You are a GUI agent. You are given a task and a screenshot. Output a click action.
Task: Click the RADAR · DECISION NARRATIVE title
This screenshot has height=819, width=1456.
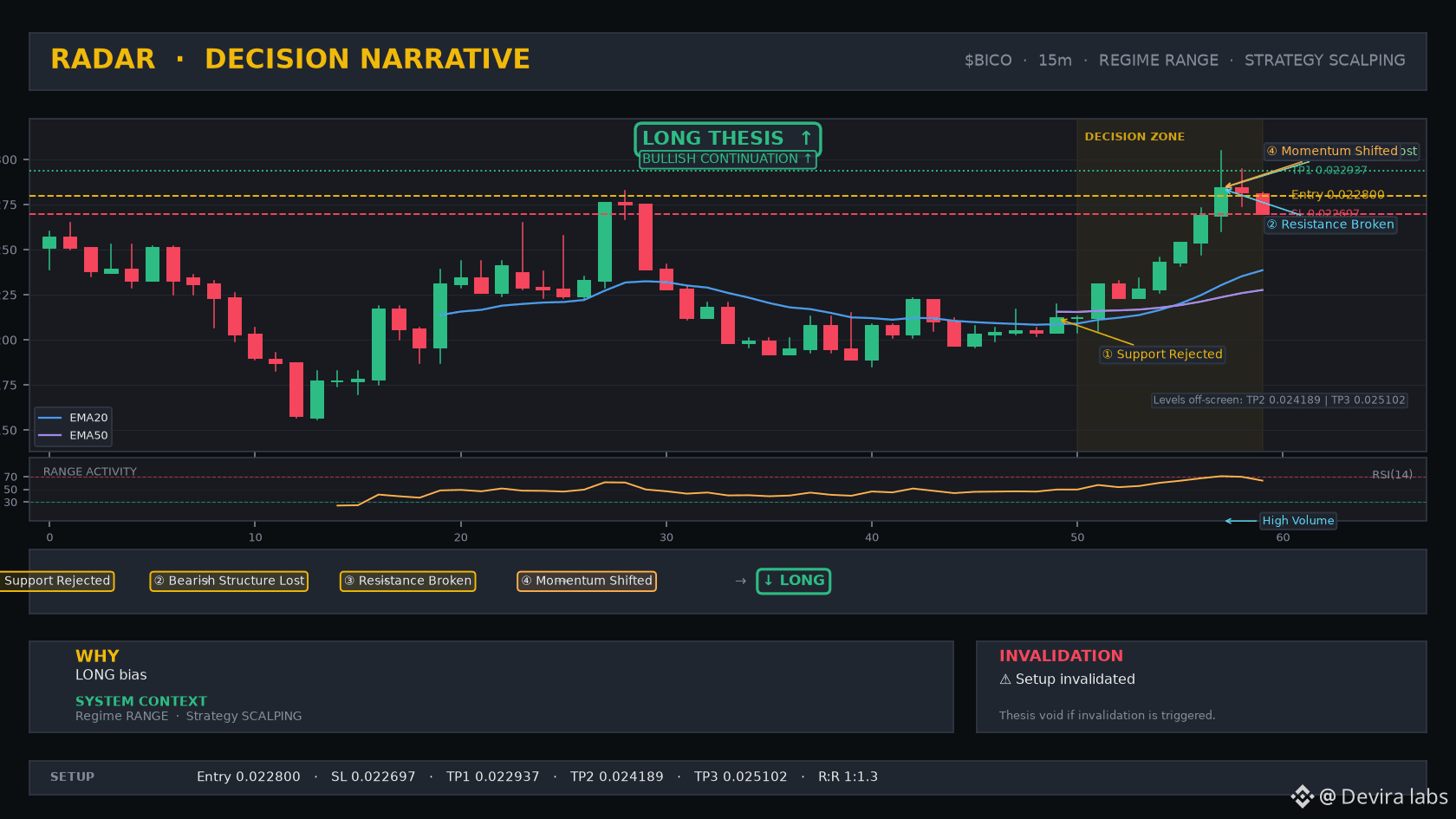pyautogui.click(x=290, y=59)
